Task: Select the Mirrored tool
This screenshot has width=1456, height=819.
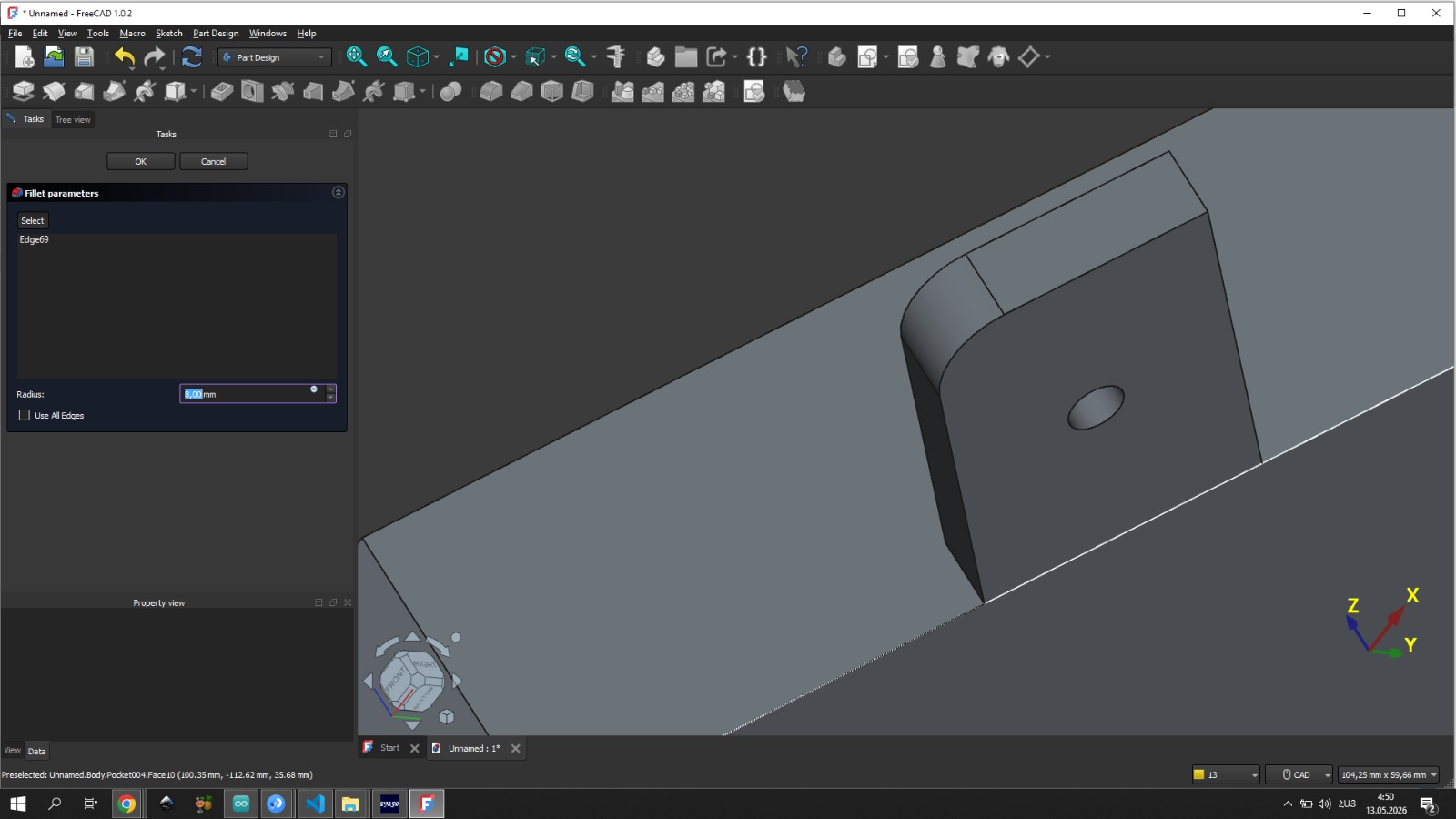Action: pos(622,91)
